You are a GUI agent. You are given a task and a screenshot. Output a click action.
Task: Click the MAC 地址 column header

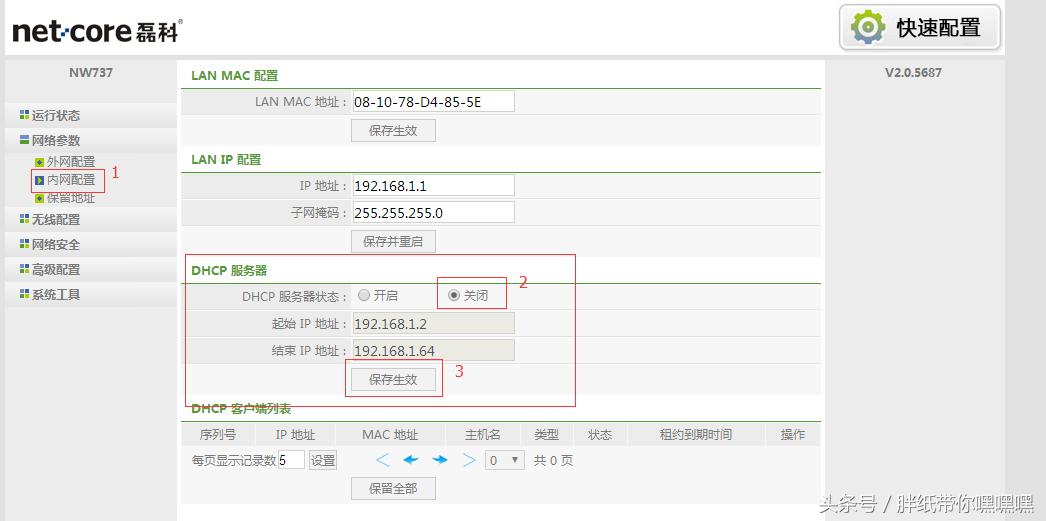390,435
